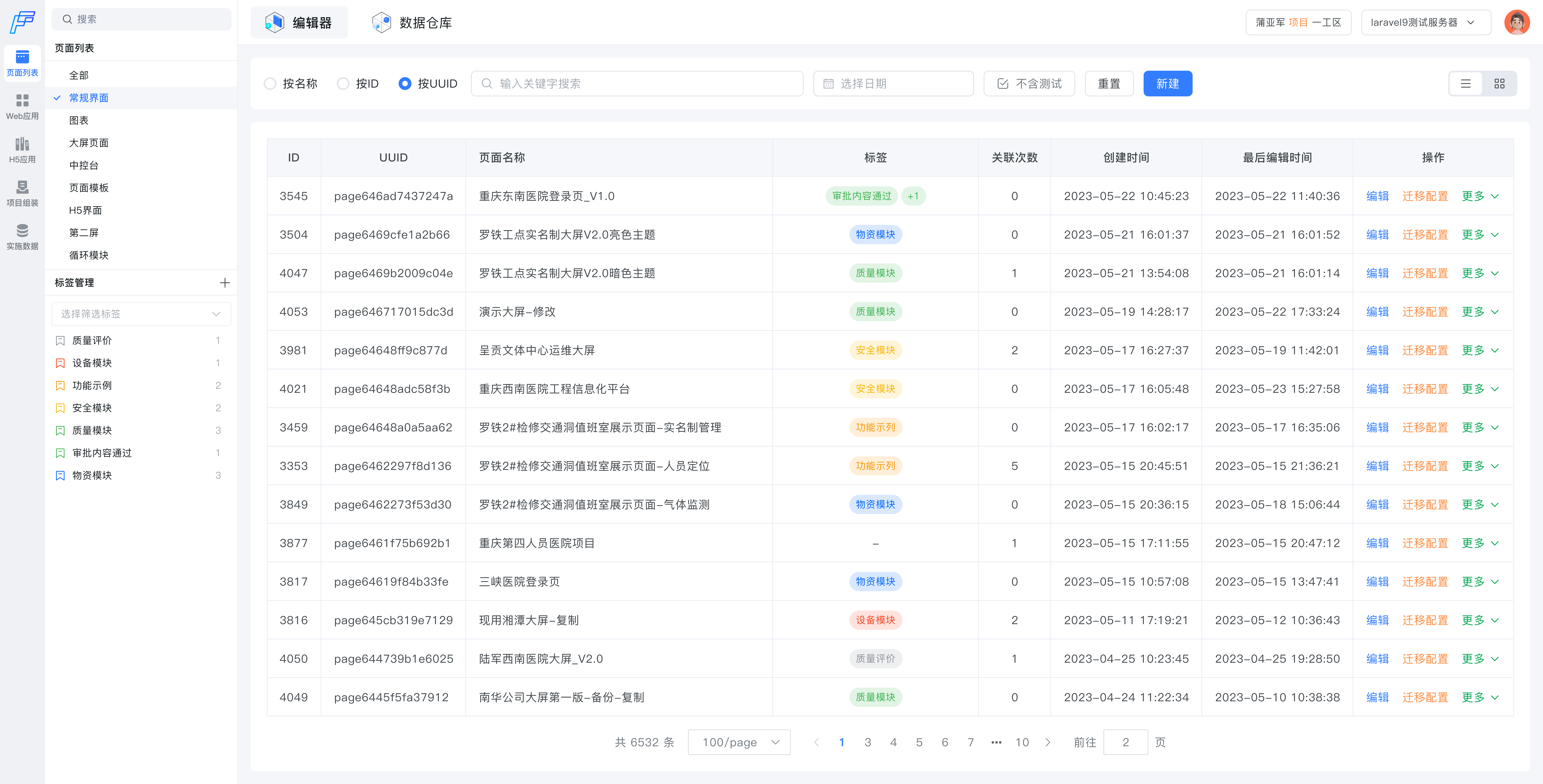
Task: Click the user avatar icon
Action: pos(1517,22)
